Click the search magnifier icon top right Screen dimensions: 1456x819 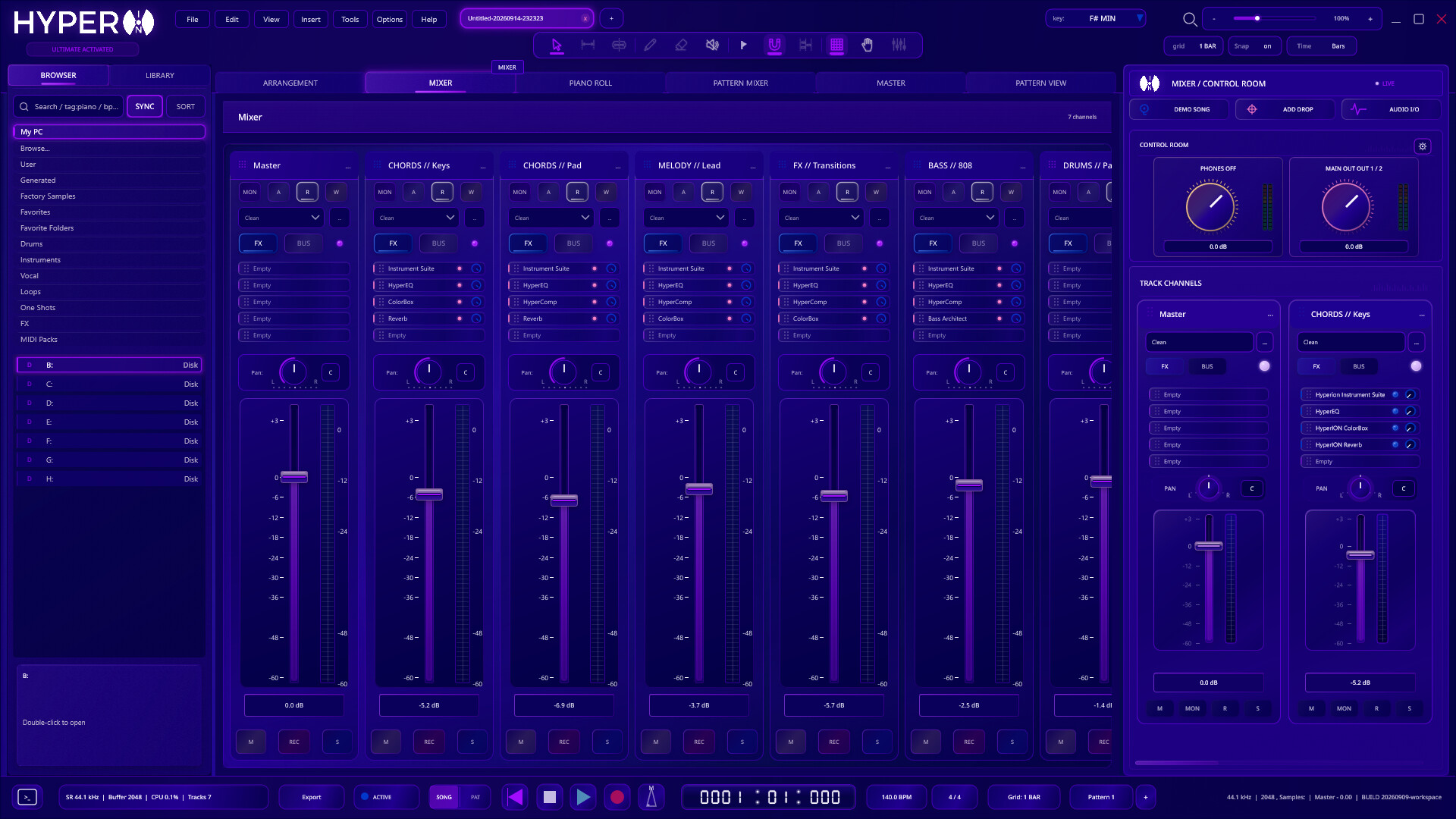(x=1190, y=19)
